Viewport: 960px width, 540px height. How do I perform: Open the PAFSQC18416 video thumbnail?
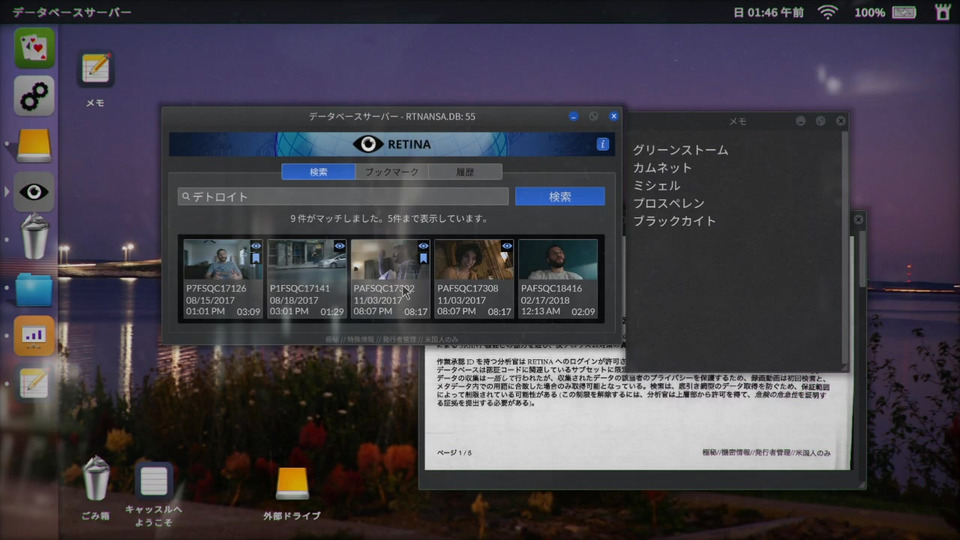pos(558,260)
